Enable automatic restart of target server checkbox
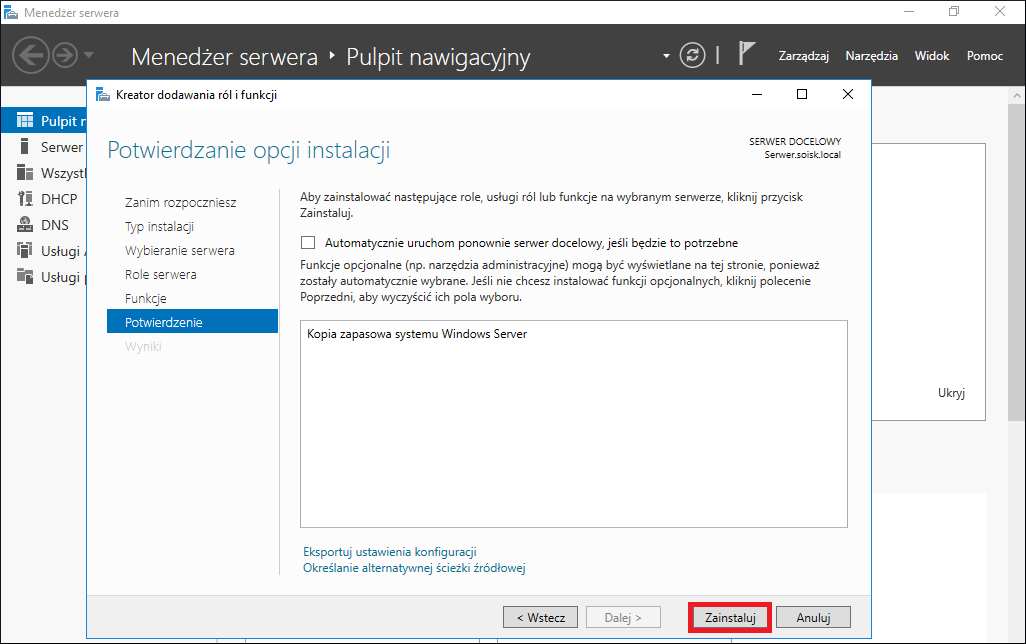The width and height of the screenshot is (1026, 644). (308, 243)
